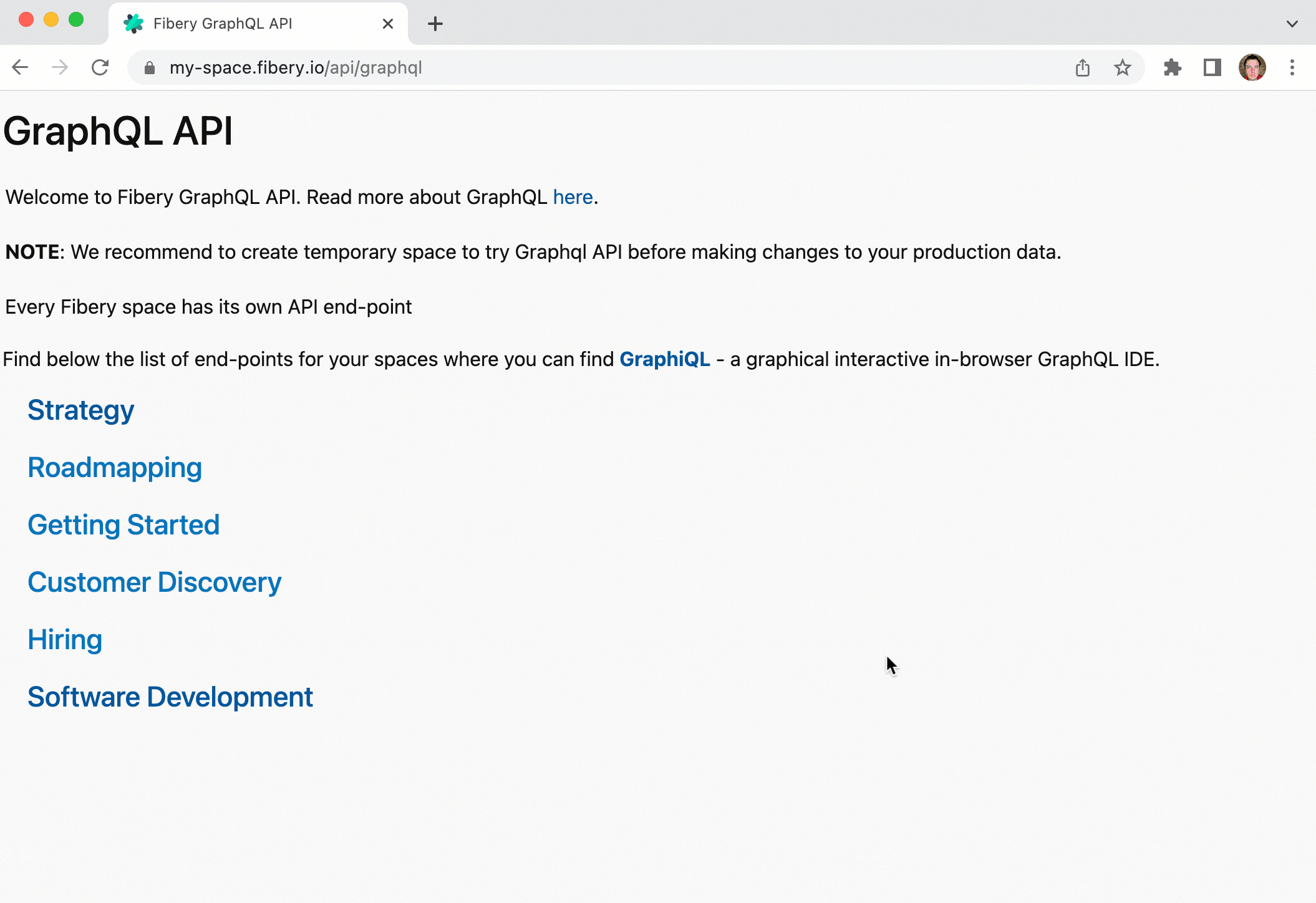This screenshot has height=903, width=1316.
Task: Click the page reload/refresh icon
Action: 100,68
